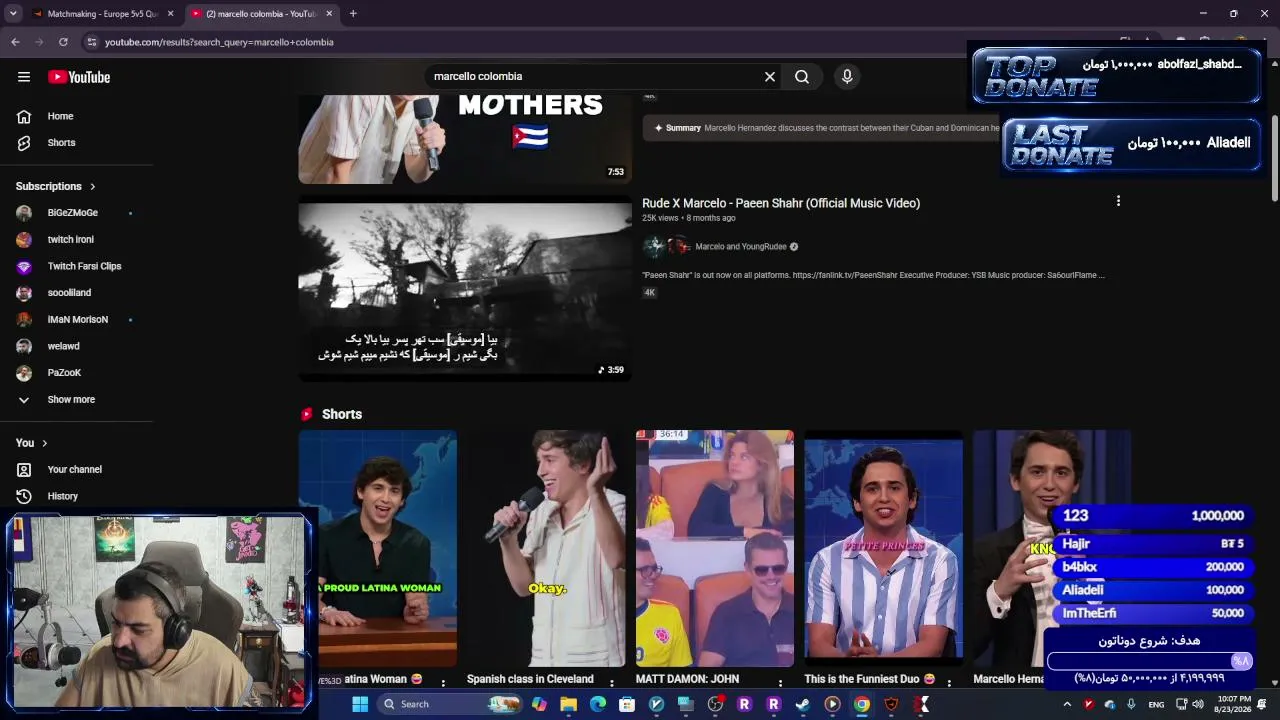Screen dimensions: 1280x720
Task: Click the address bar URL
Action: 219,42
